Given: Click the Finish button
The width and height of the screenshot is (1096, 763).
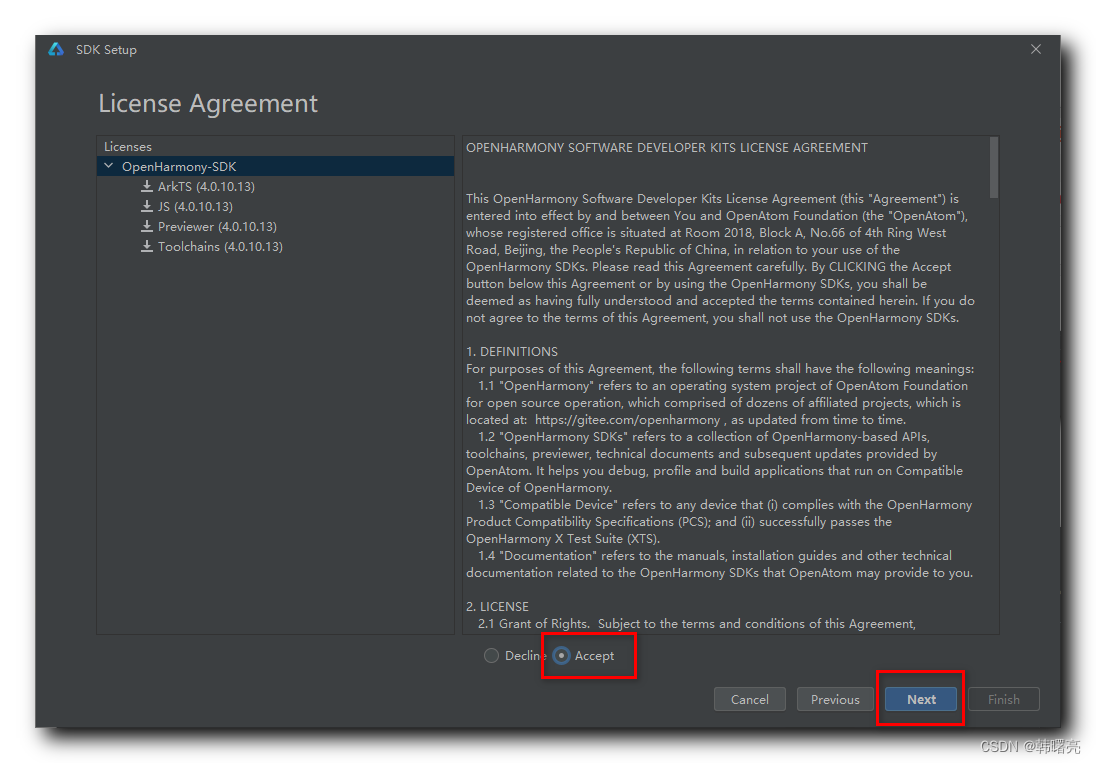Looking at the screenshot, I should click(x=1003, y=699).
